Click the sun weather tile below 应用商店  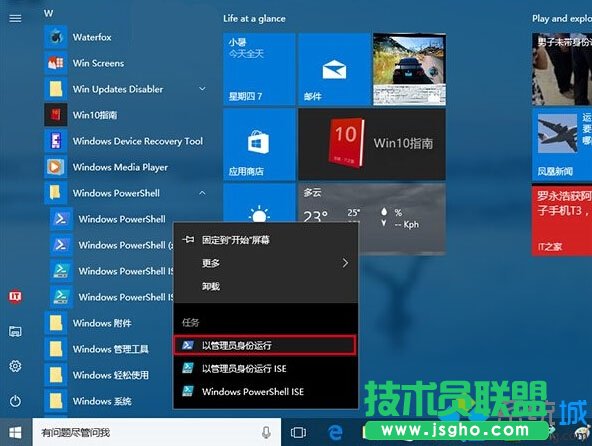click(259, 203)
